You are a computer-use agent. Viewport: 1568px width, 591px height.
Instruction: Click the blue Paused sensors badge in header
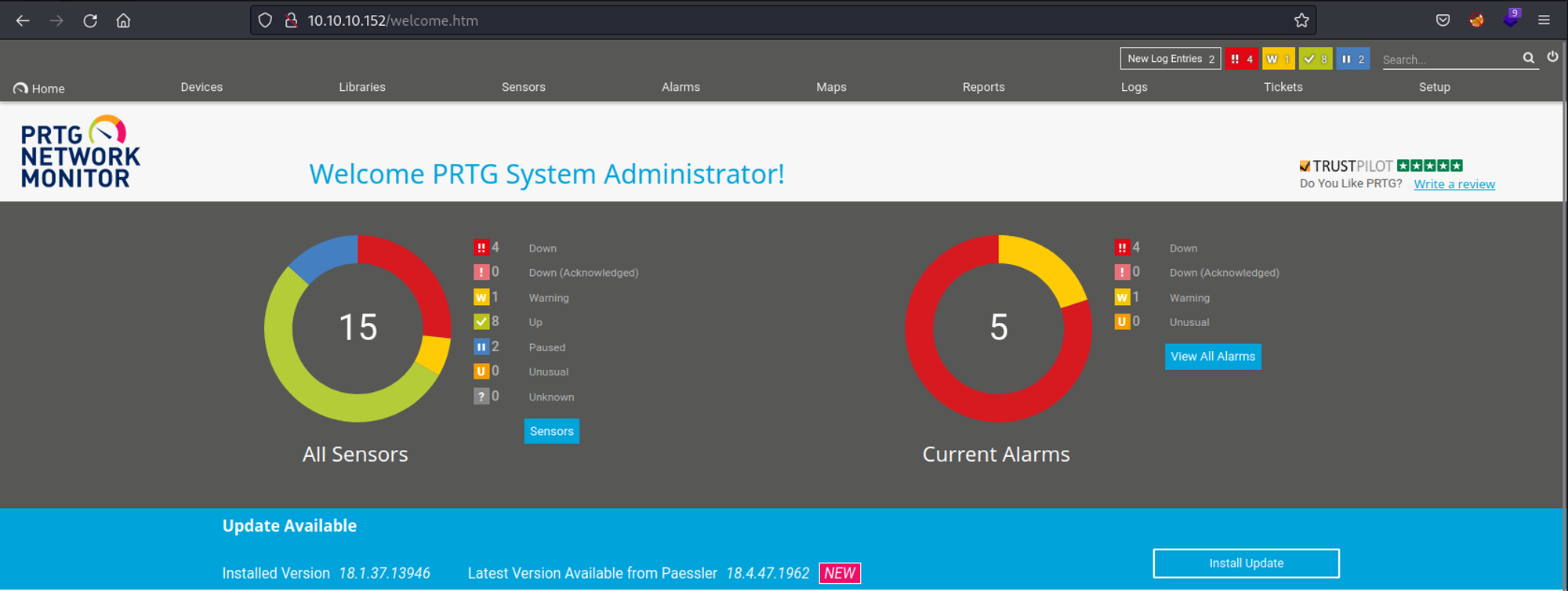pos(1352,59)
